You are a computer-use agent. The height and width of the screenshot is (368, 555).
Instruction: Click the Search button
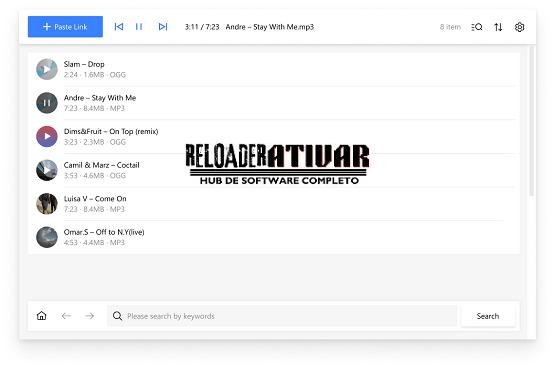coord(488,316)
